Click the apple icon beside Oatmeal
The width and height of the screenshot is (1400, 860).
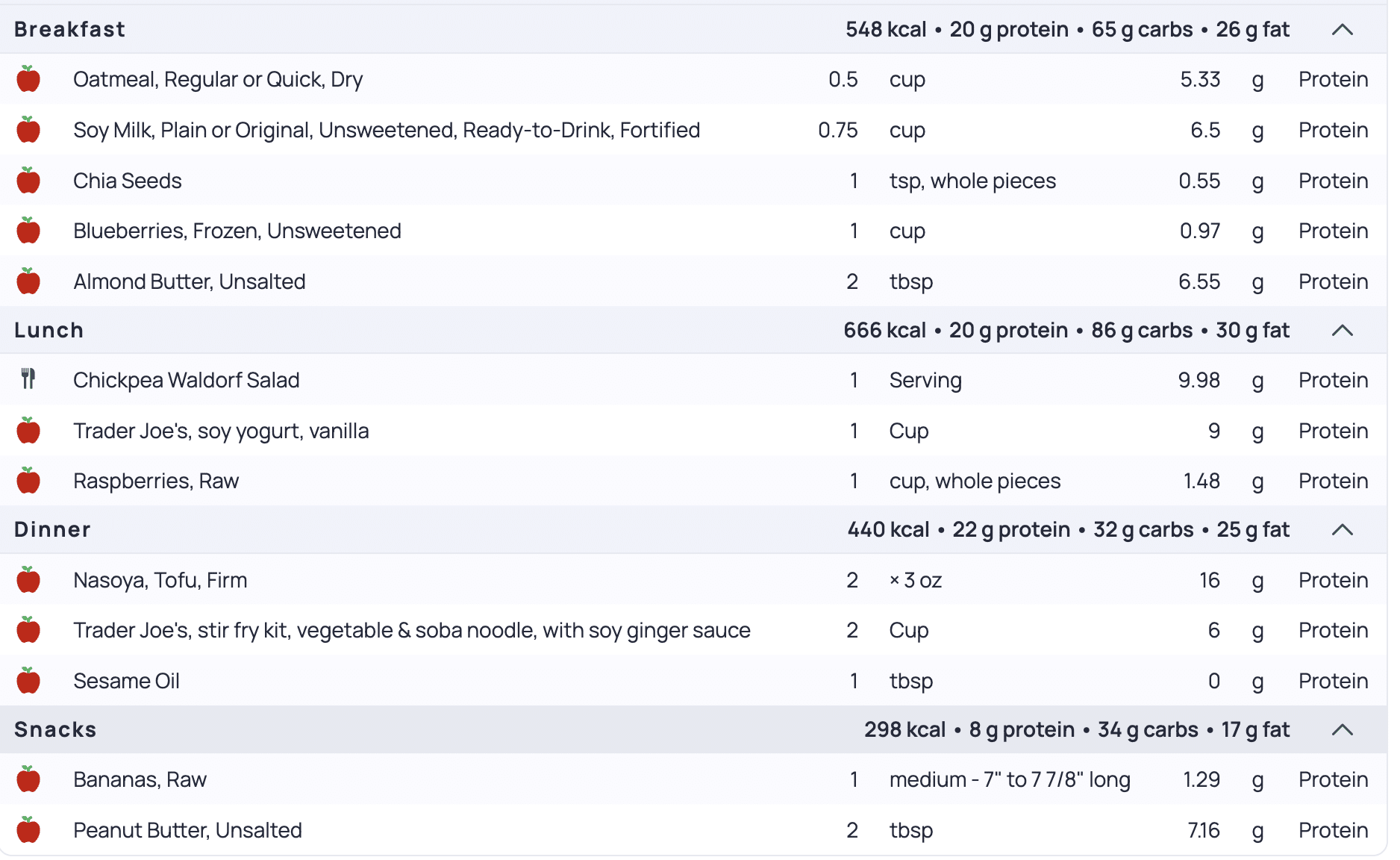28,79
